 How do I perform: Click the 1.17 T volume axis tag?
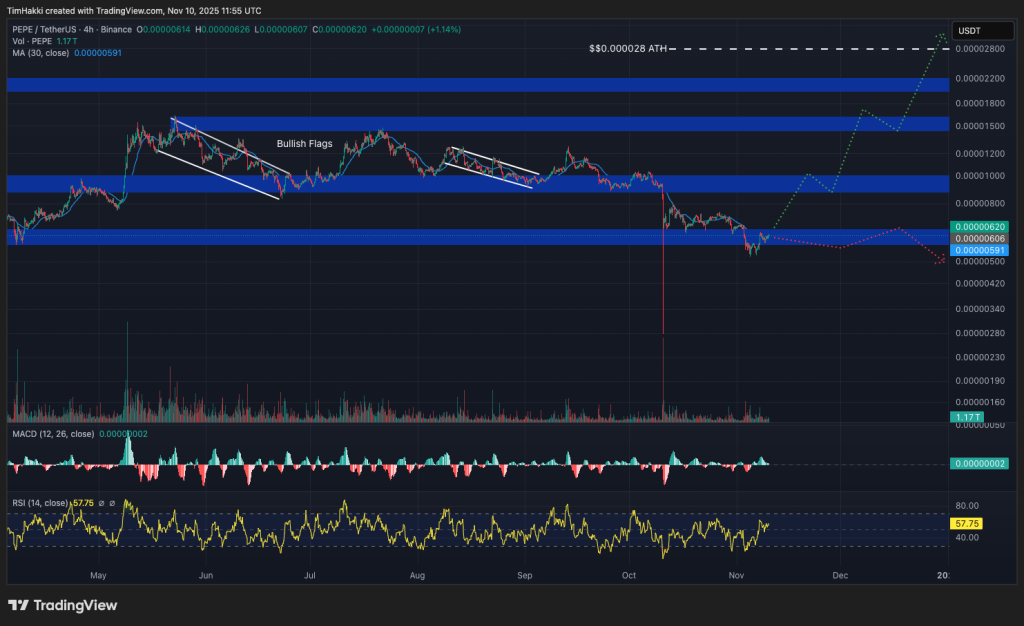click(x=966, y=416)
